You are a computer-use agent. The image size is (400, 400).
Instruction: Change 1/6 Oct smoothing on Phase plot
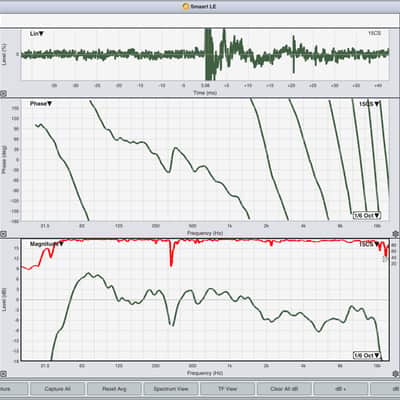[x=367, y=215]
